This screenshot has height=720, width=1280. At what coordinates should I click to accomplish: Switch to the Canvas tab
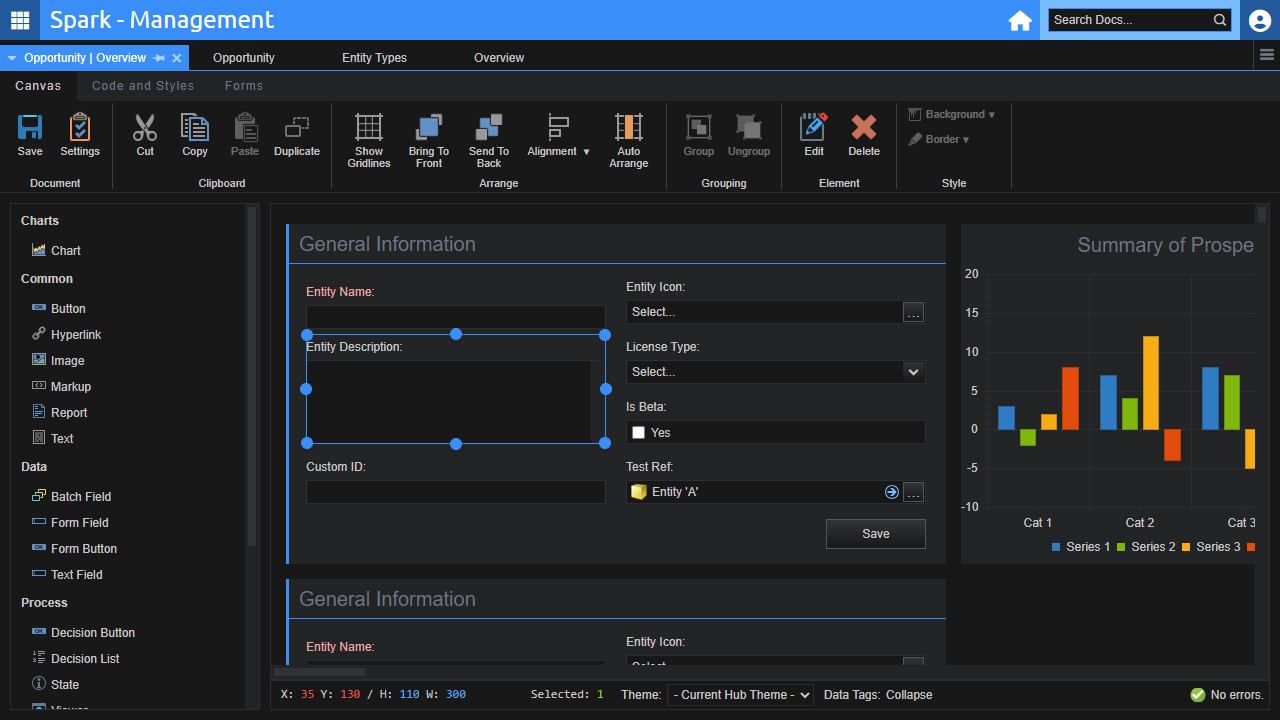[x=38, y=86]
